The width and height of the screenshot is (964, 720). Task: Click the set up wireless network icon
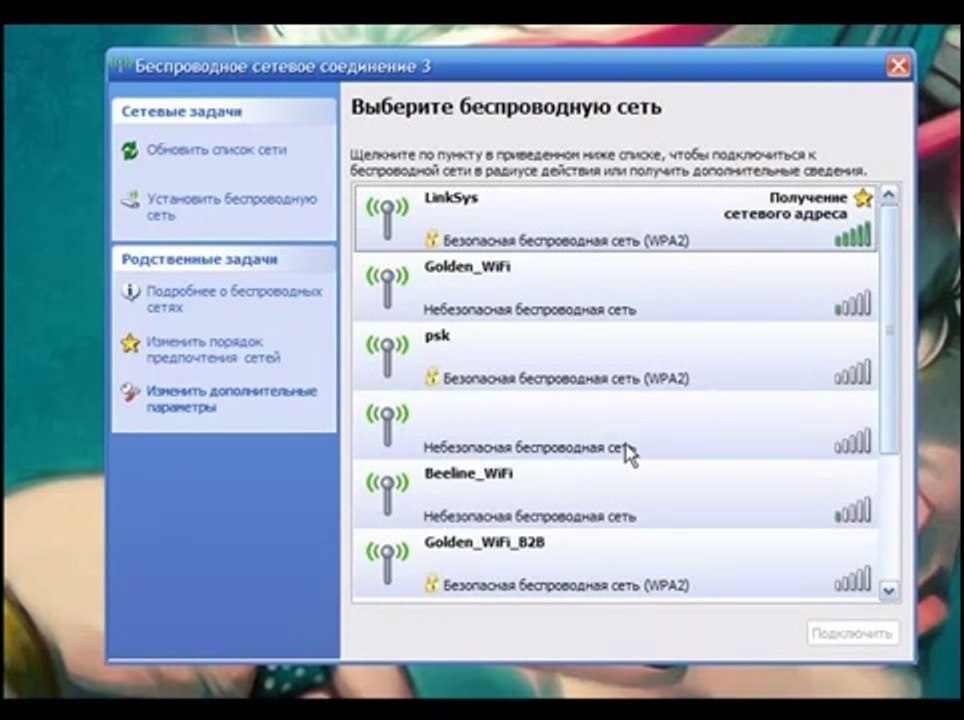(130, 199)
